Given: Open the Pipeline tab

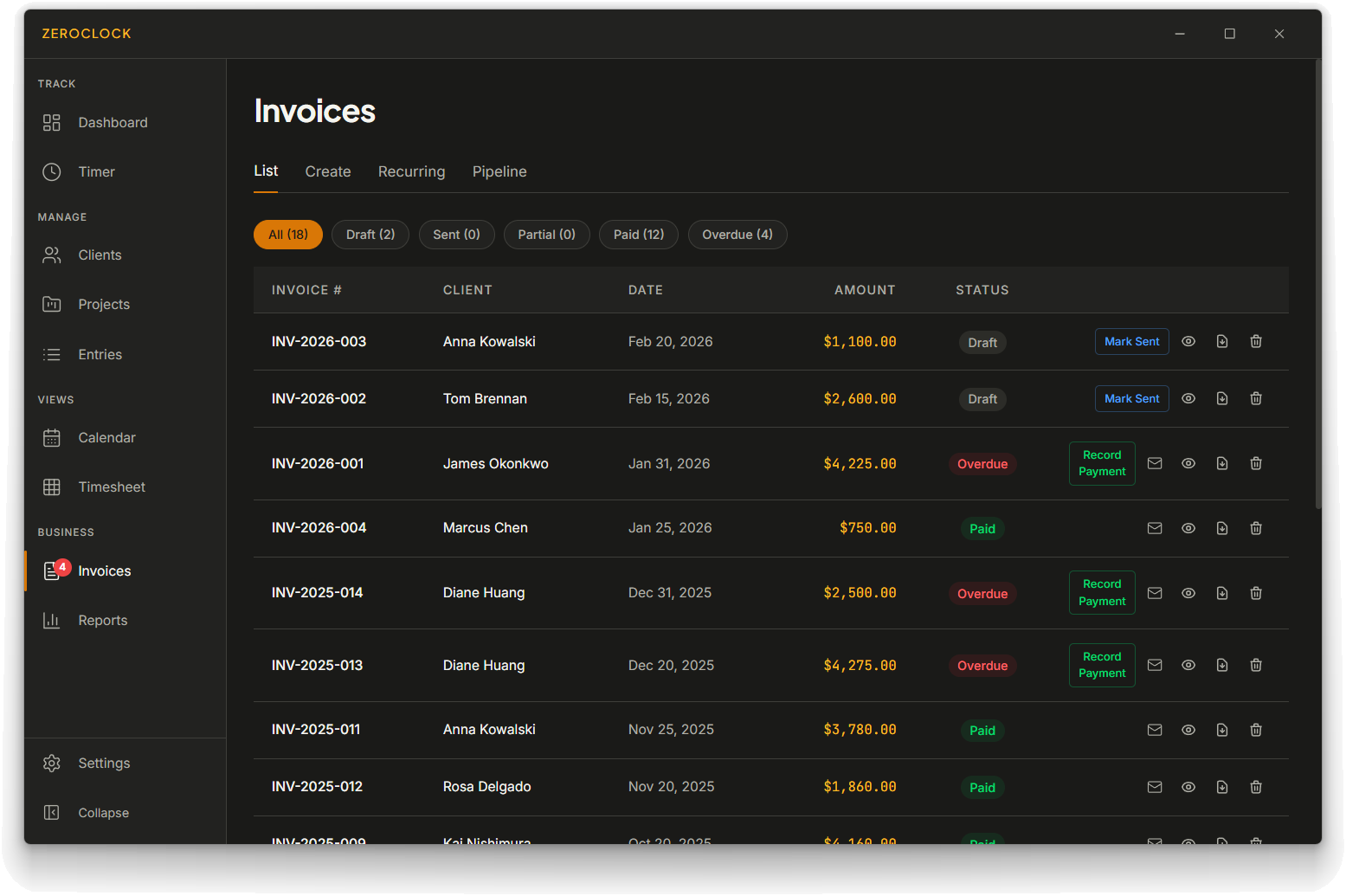Looking at the screenshot, I should [x=499, y=171].
